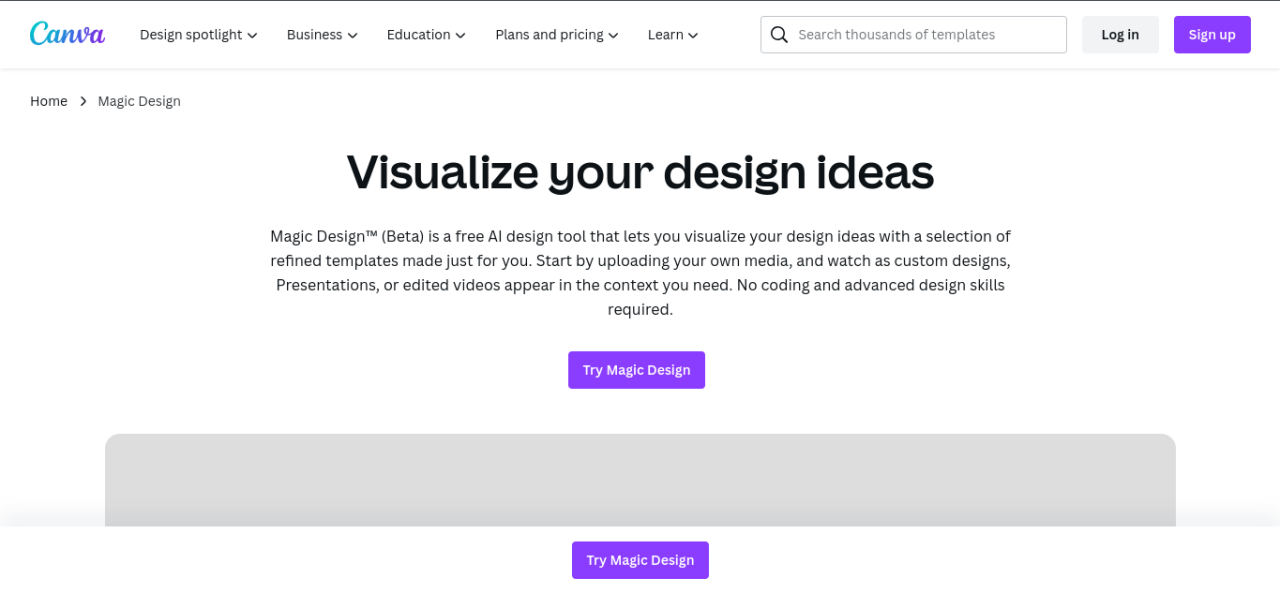Open the Design spotlight menu

click(198, 35)
